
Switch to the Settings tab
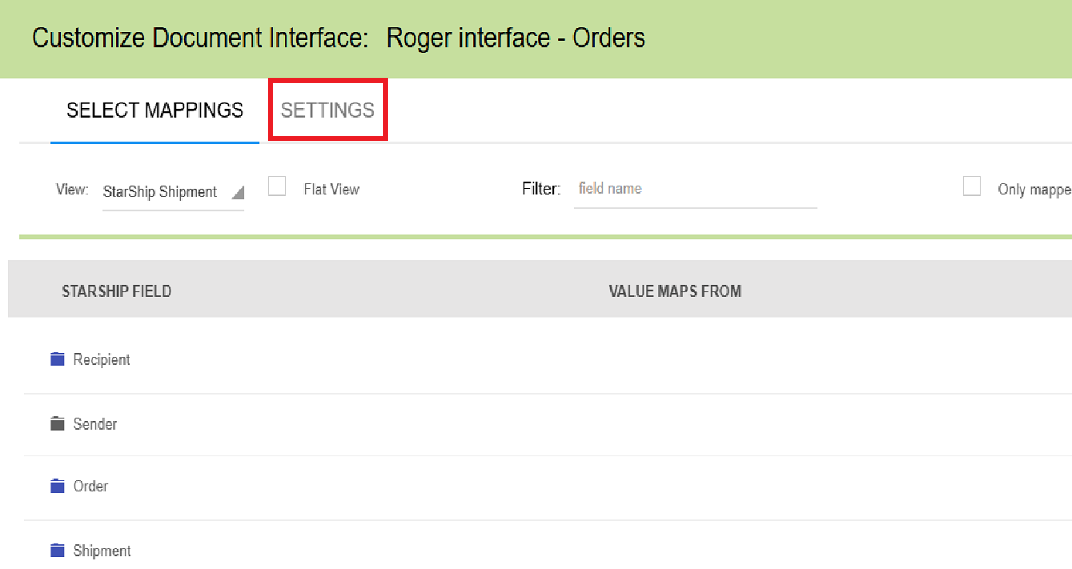[x=327, y=110]
